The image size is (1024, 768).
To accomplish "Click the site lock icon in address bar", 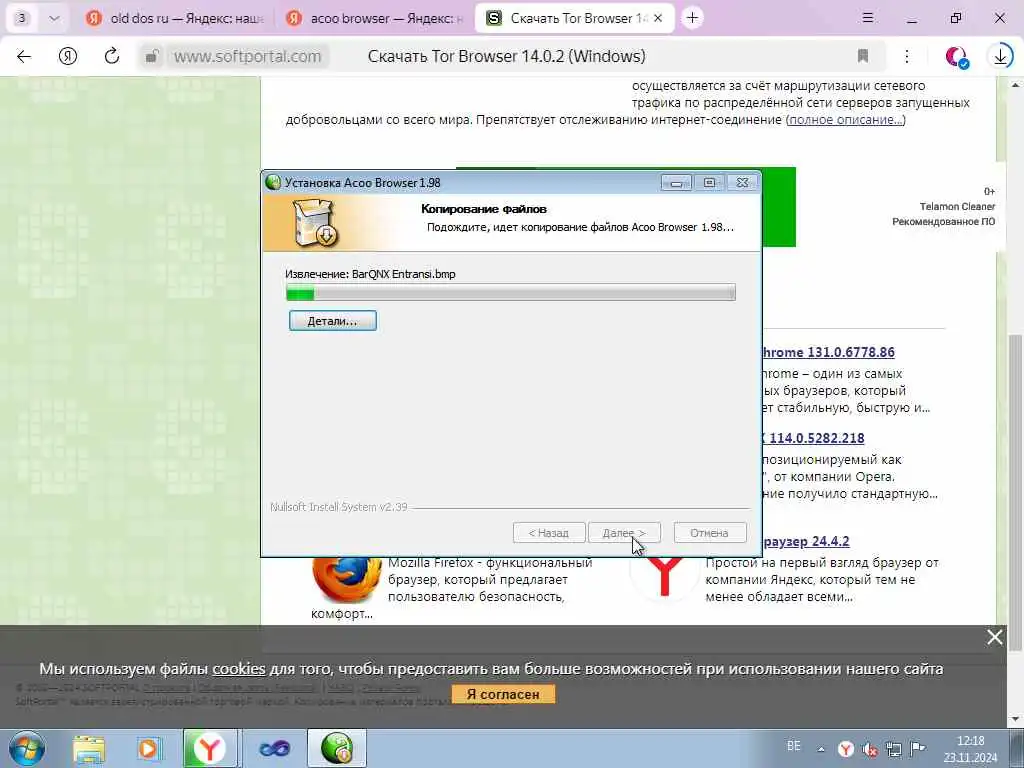I will tap(151, 56).
